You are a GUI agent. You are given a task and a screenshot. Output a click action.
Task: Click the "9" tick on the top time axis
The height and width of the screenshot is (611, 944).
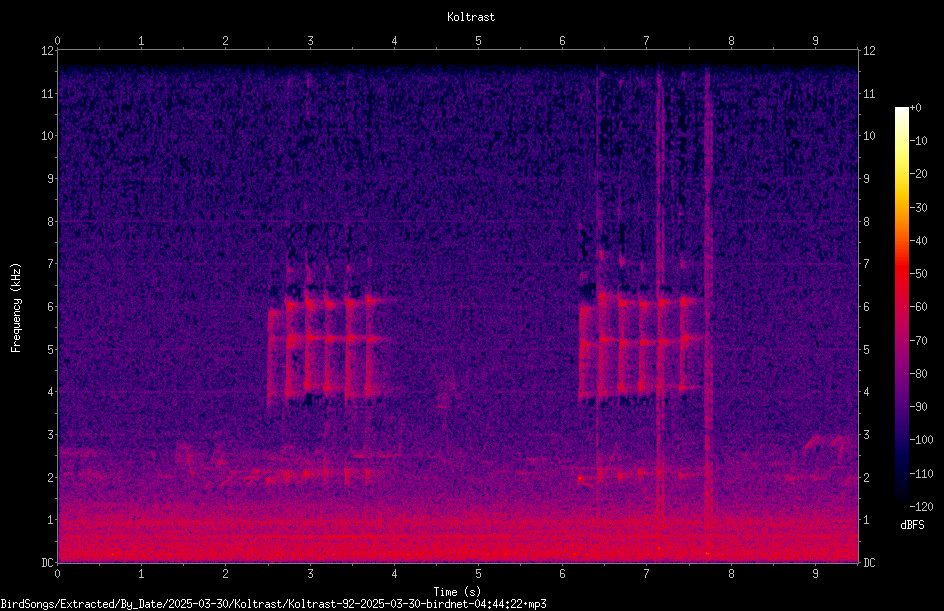[x=815, y=41]
